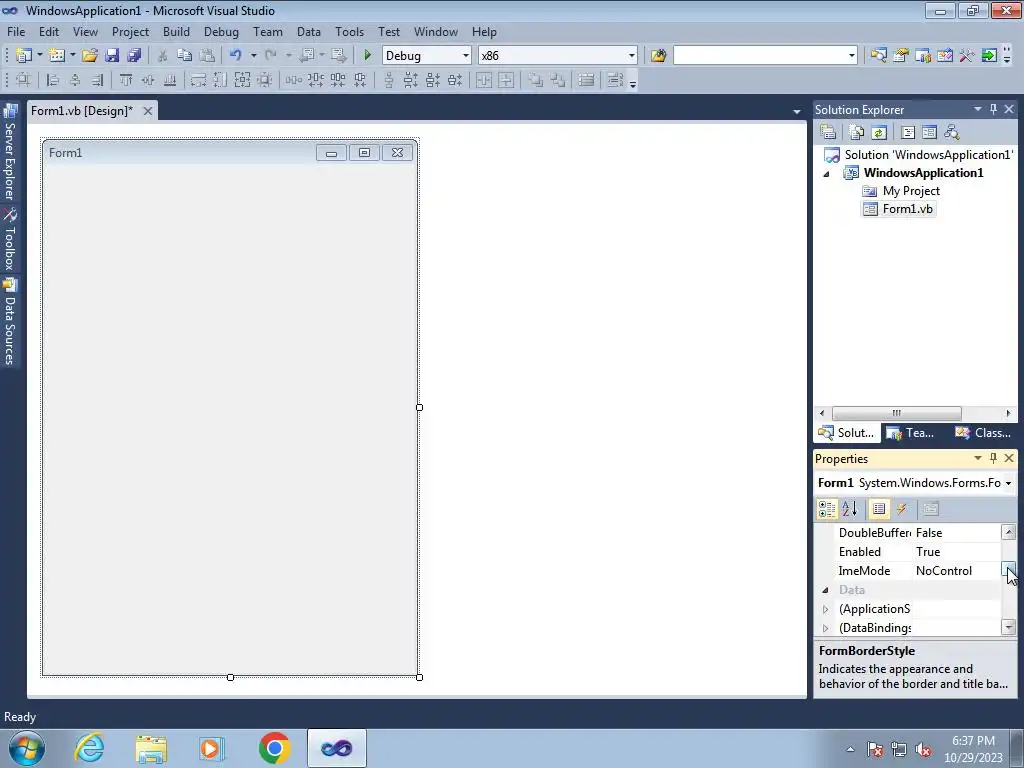Screen dimensions: 1024x768
Task: Click the Tab Order layout icon
Action: (615, 80)
